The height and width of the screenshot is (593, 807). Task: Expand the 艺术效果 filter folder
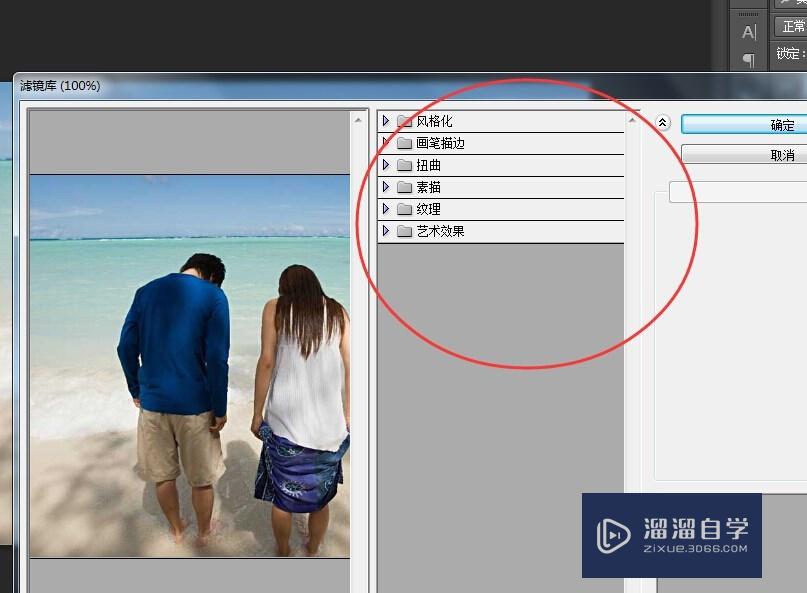[x=385, y=231]
